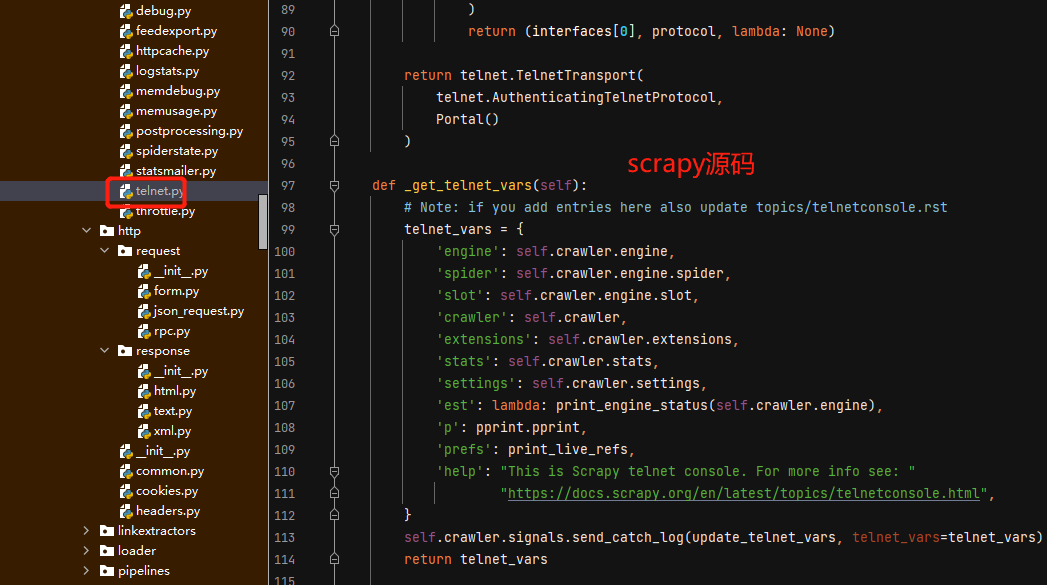Viewport: 1047px width, 585px height.
Task: Open the telnetconsole.html docs link
Action: tap(743, 494)
